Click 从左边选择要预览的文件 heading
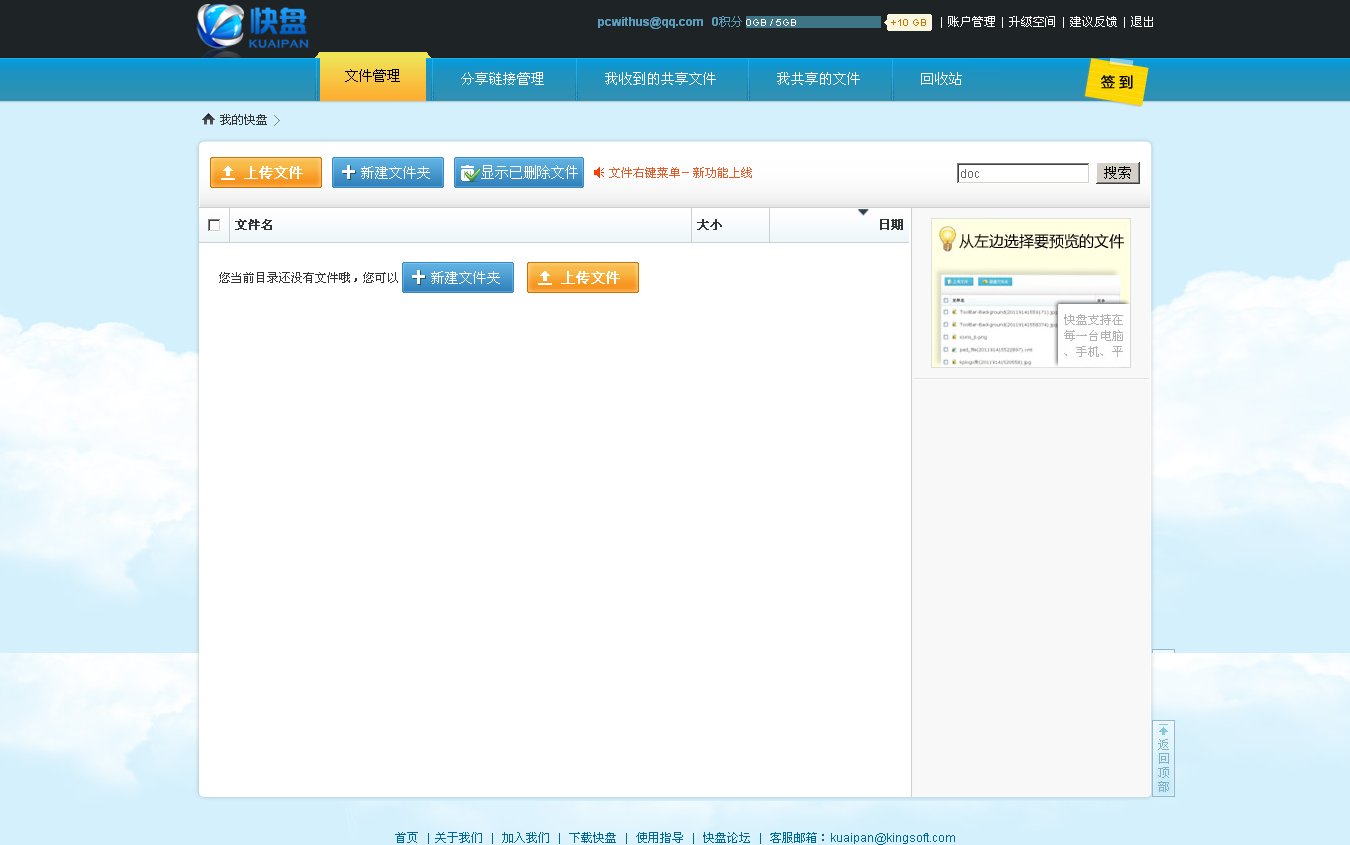The image size is (1350, 845). coord(1041,241)
